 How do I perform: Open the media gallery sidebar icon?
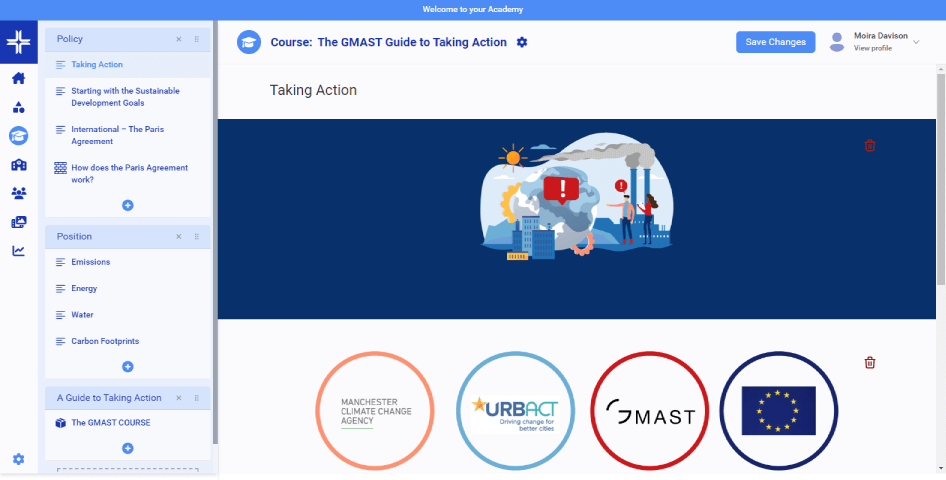point(19,223)
